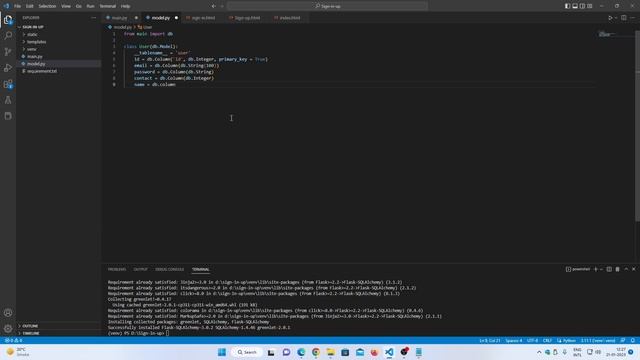Image resolution: width=640 pixels, height=360 pixels.
Task: Open File Explorer from the taskbar
Action: click(330, 352)
